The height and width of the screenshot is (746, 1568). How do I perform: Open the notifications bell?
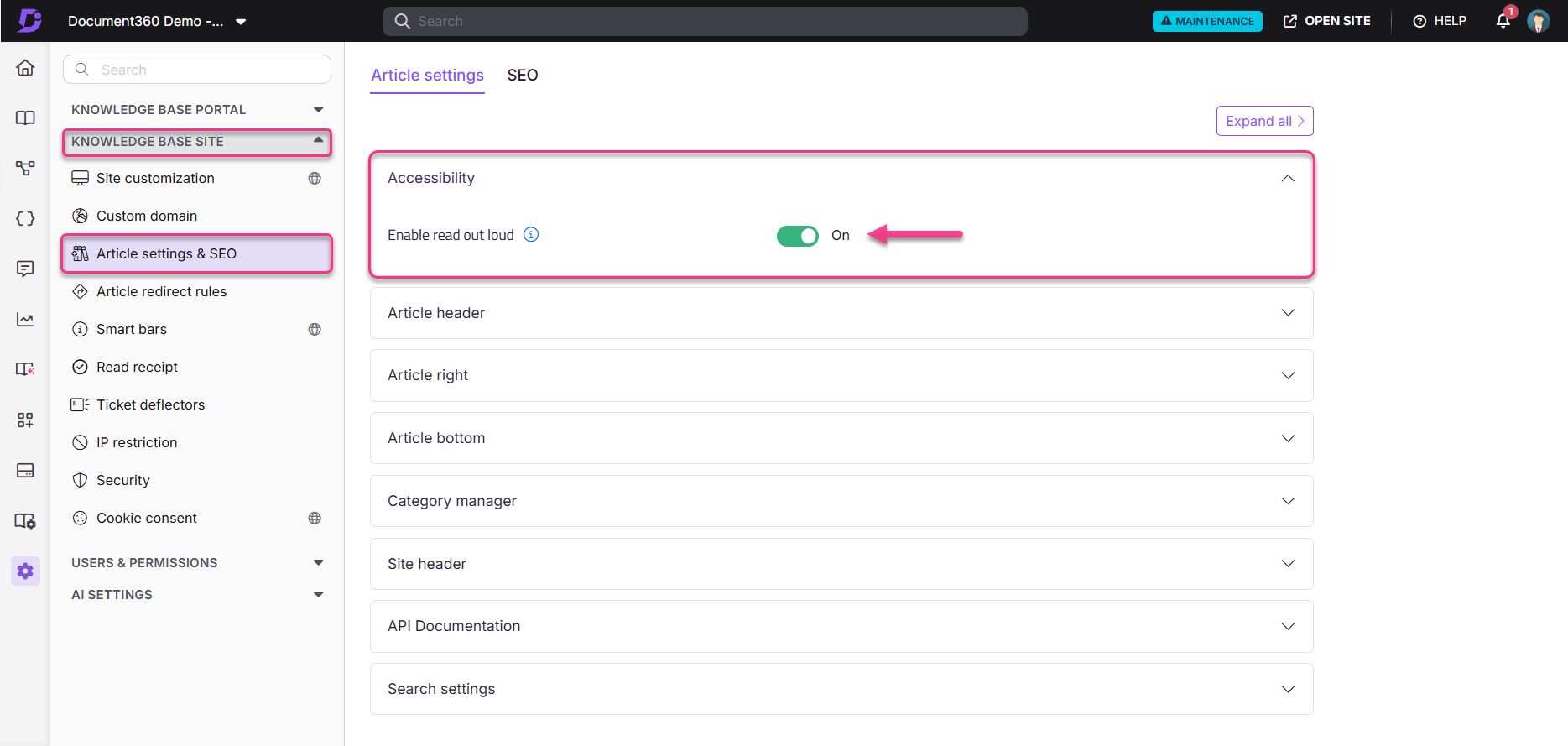pyautogui.click(x=1503, y=21)
